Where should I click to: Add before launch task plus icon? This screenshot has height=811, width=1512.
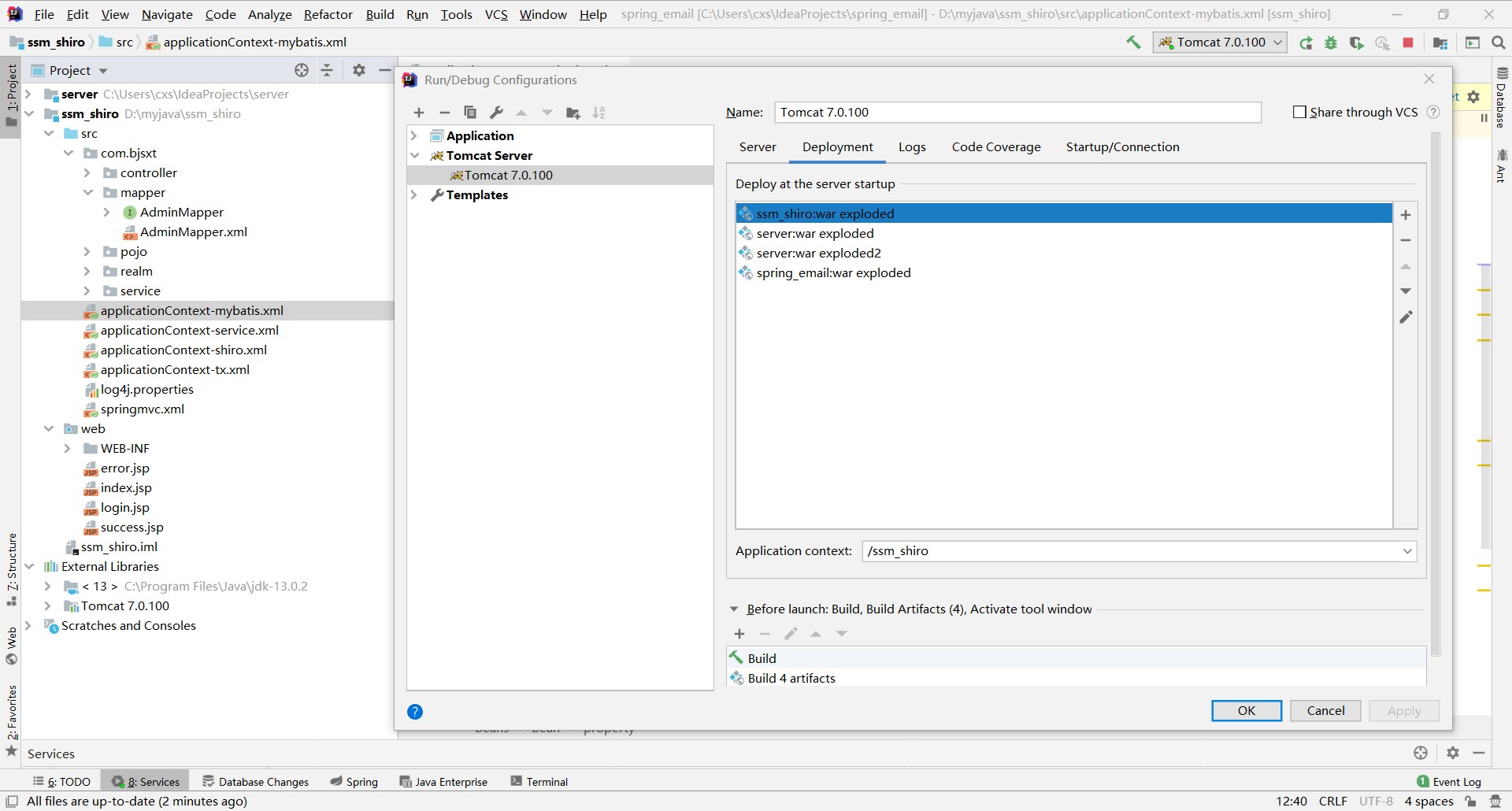pos(739,634)
